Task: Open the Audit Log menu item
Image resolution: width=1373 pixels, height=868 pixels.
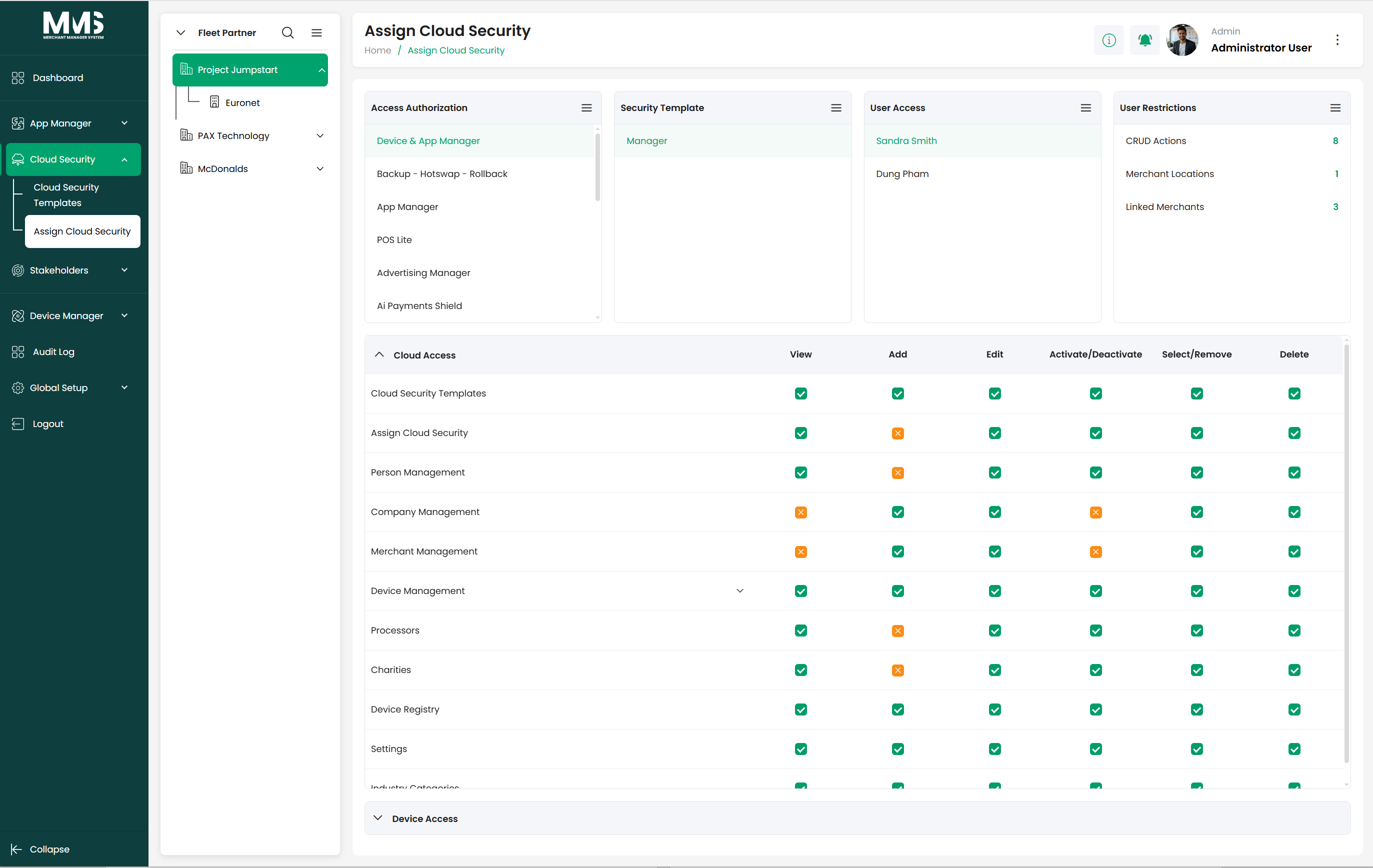Action: 73,352
